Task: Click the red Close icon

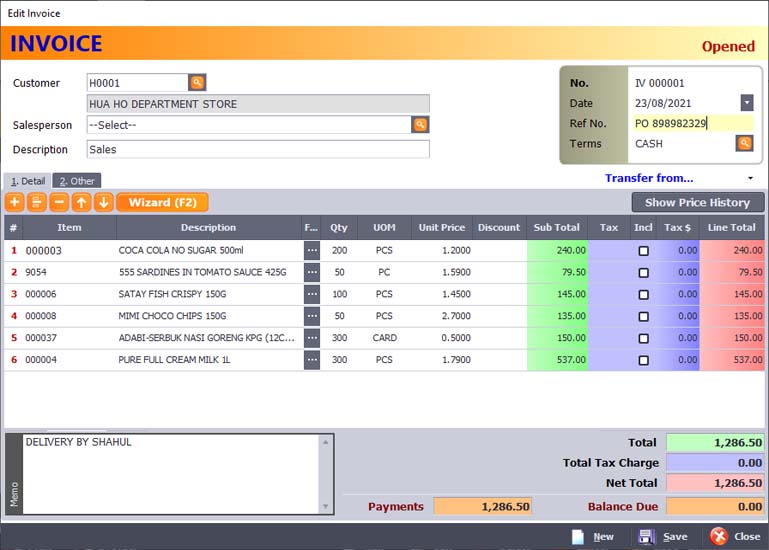Action: (719, 536)
